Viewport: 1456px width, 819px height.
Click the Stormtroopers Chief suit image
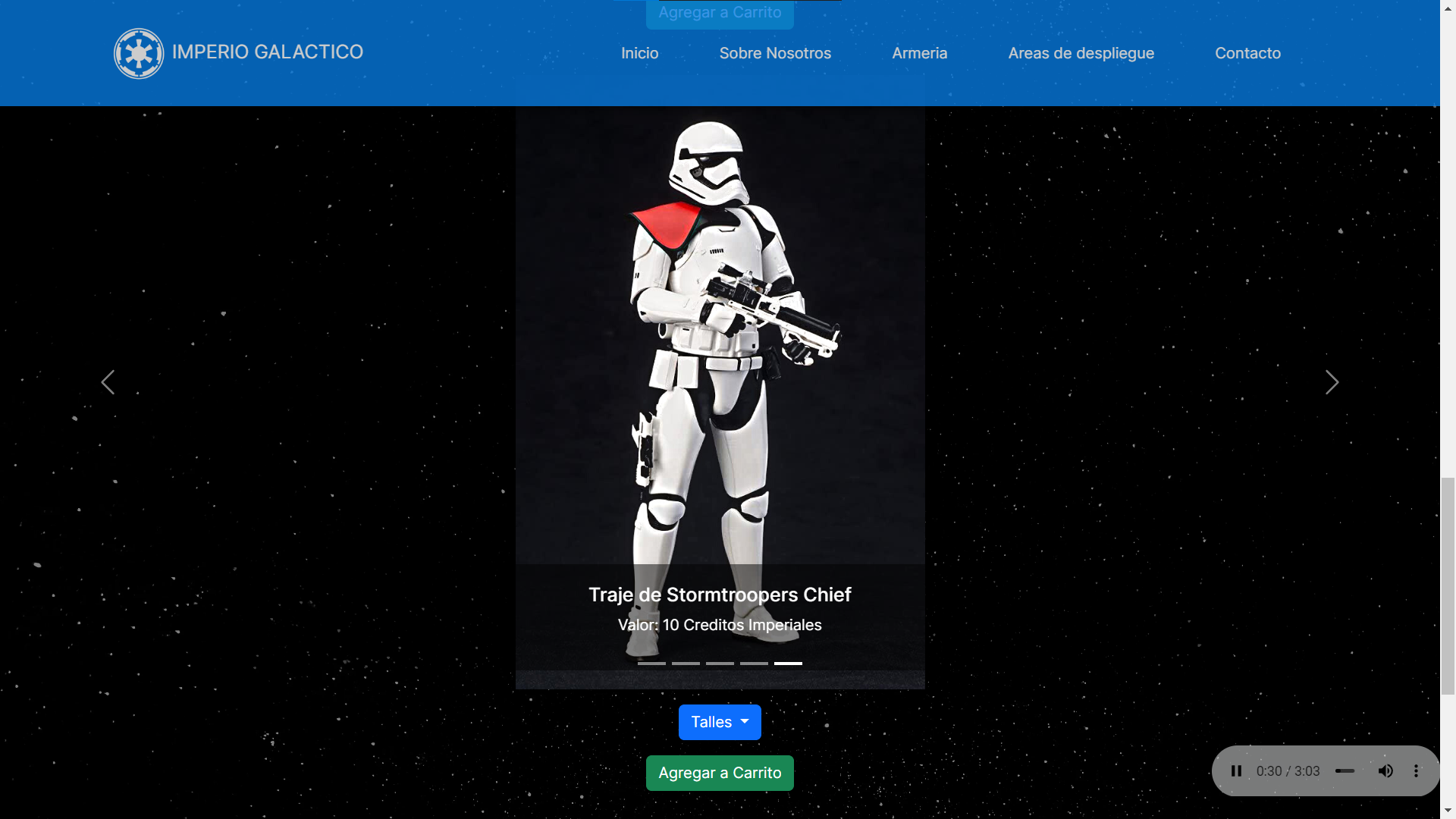[720, 397]
